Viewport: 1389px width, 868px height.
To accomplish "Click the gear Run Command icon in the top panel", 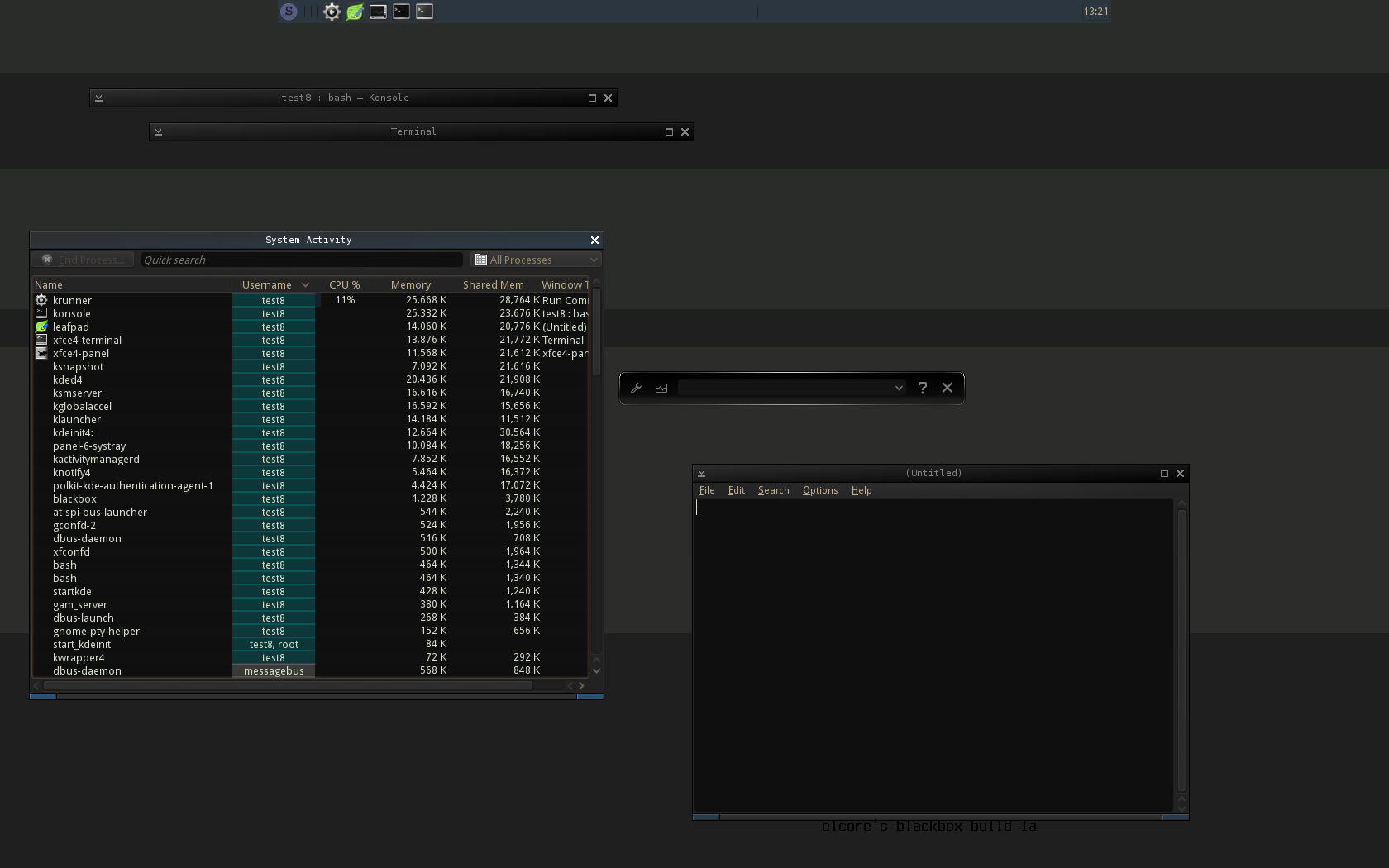I will tap(332, 12).
